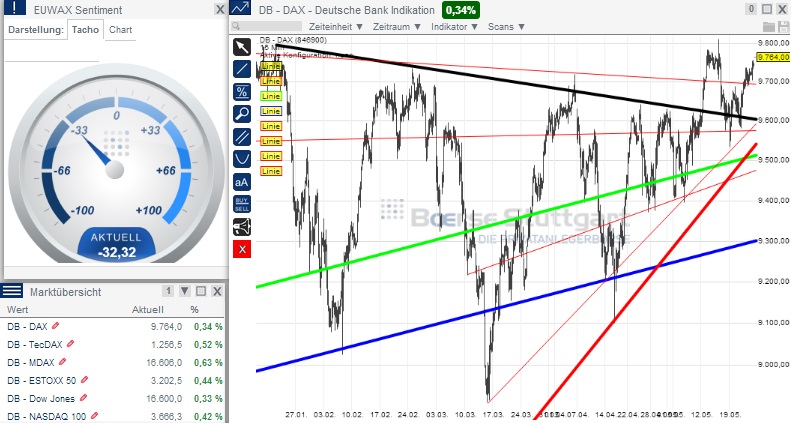Click the green 0,34% change badge
Viewport: 791px width, 423px height.
click(x=461, y=10)
